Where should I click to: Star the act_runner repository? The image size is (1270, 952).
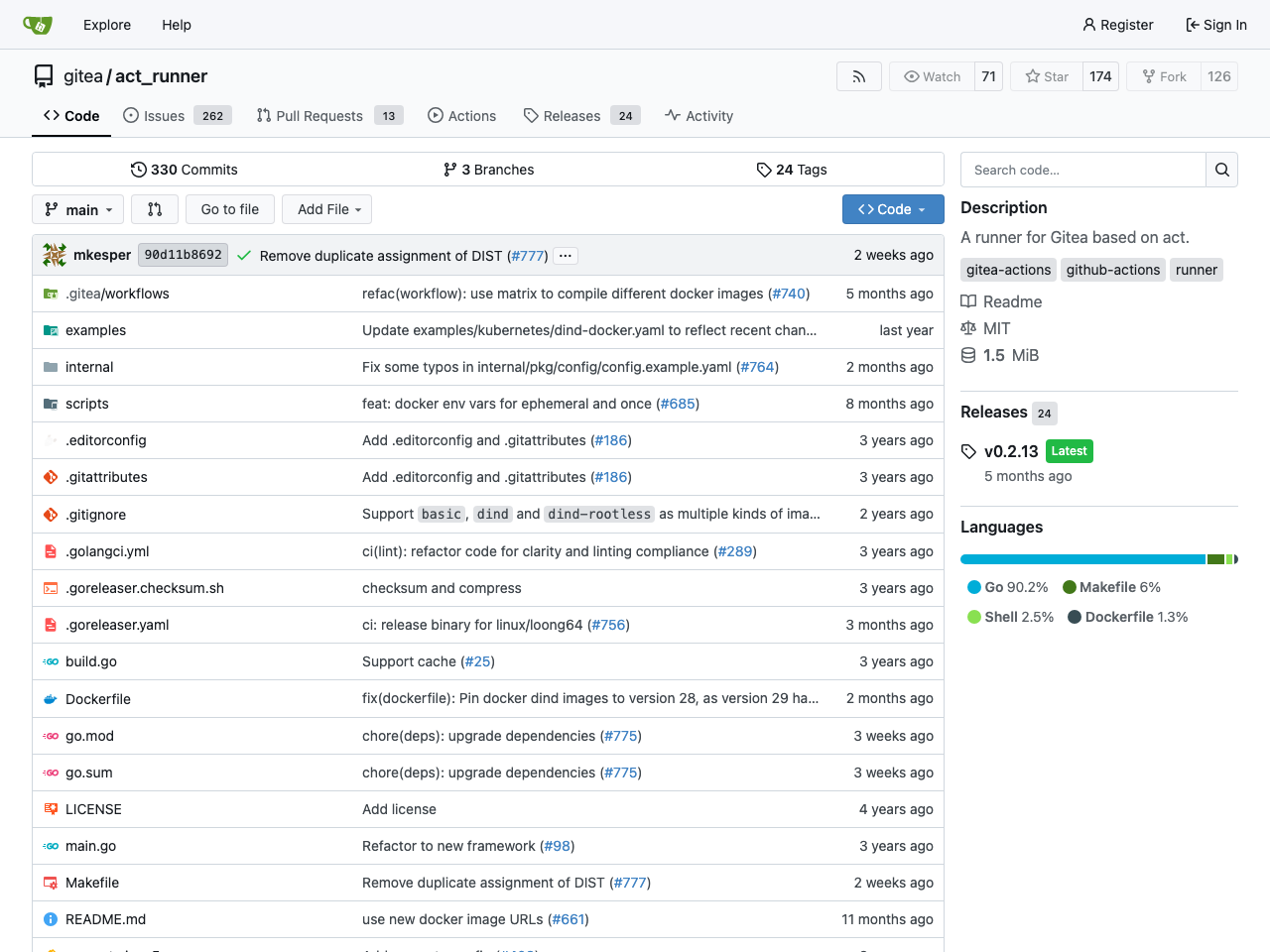(x=1045, y=75)
